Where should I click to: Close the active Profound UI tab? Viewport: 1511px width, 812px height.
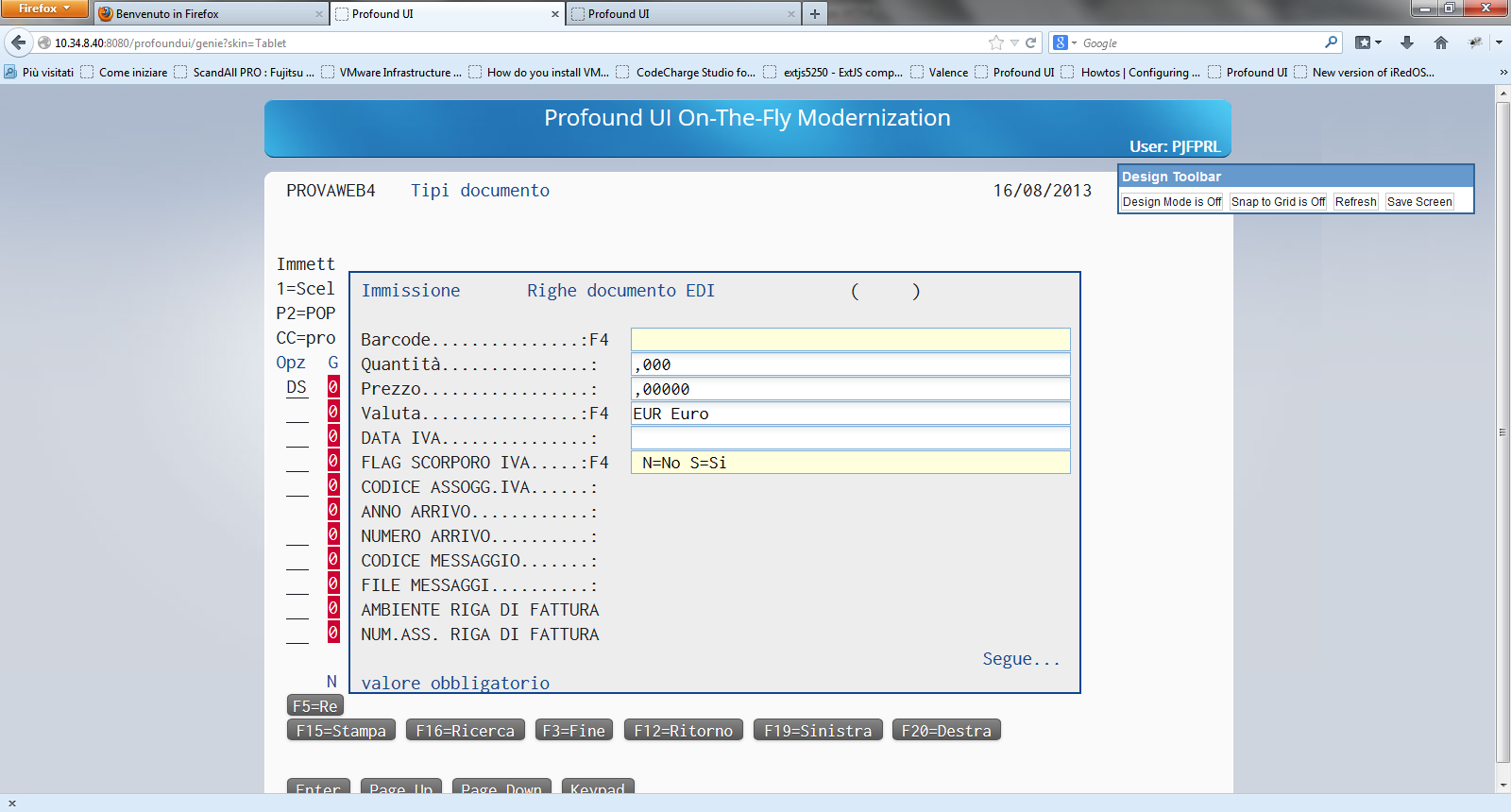555,14
